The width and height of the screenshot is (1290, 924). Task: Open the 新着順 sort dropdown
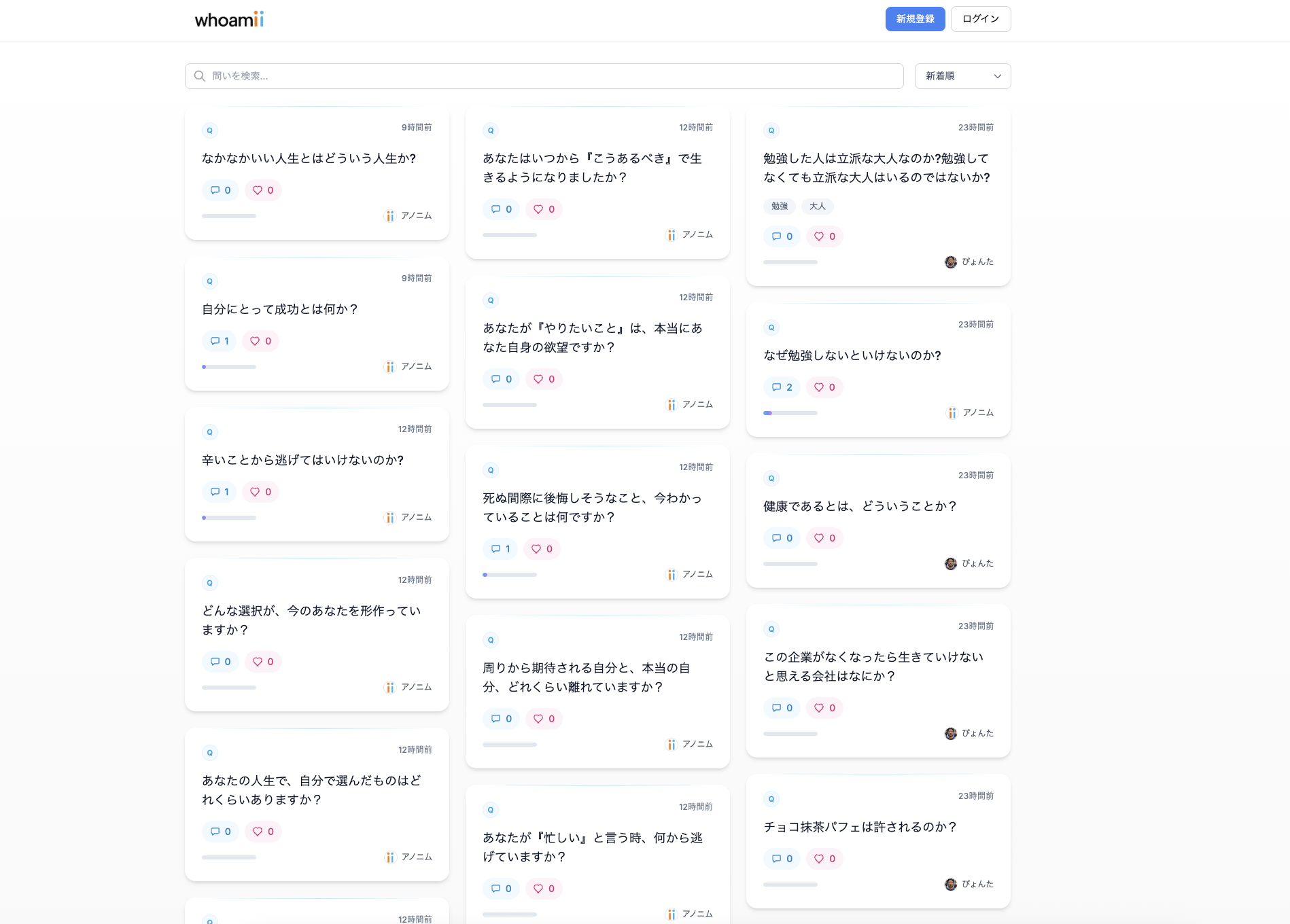click(962, 76)
